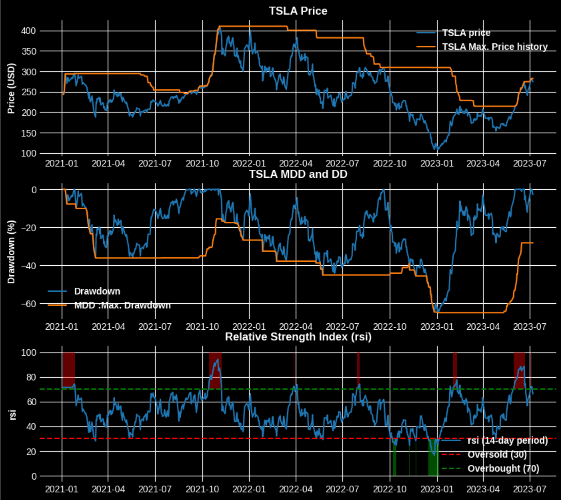The image size is (561, 500).
Task: Click the green dashed swatch beside "Overbought (70)"
Action: (451, 469)
